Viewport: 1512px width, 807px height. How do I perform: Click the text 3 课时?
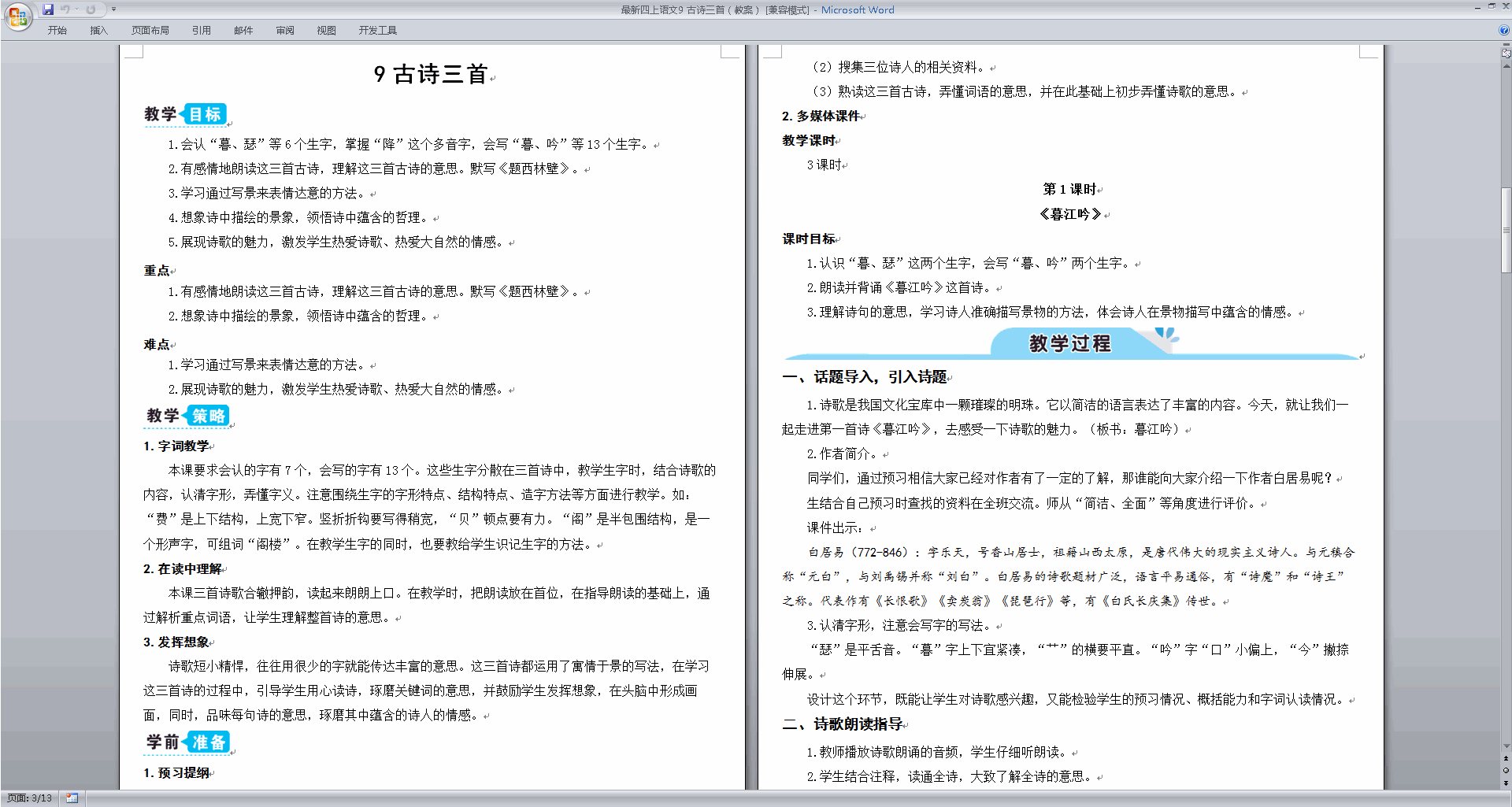click(x=824, y=165)
